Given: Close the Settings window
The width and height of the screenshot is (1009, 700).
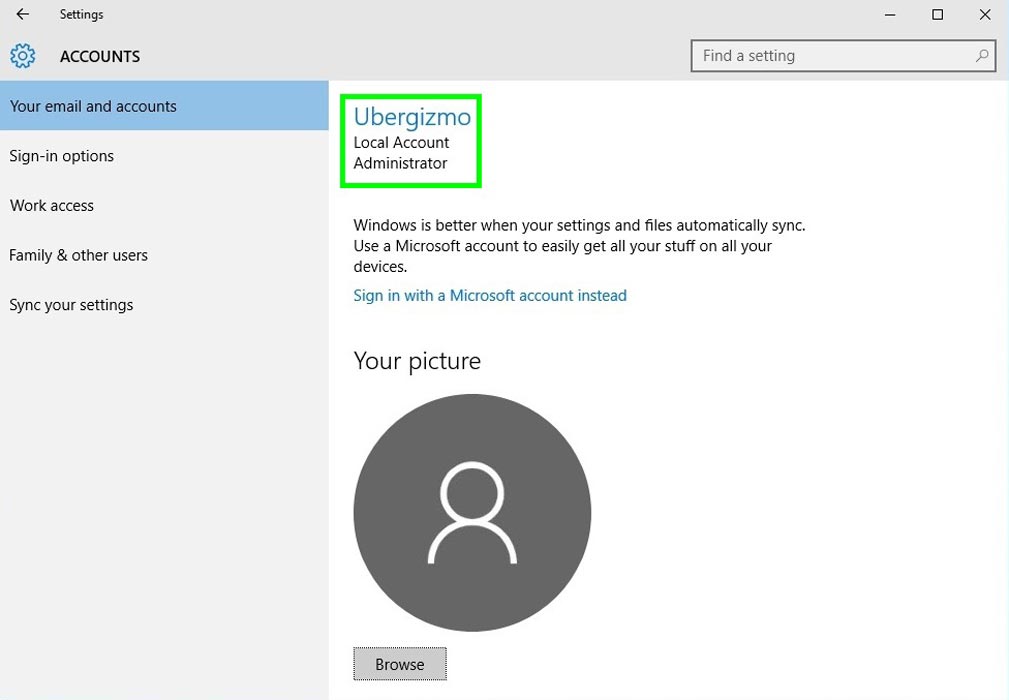Looking at the screenshot, I should point(984,15).
